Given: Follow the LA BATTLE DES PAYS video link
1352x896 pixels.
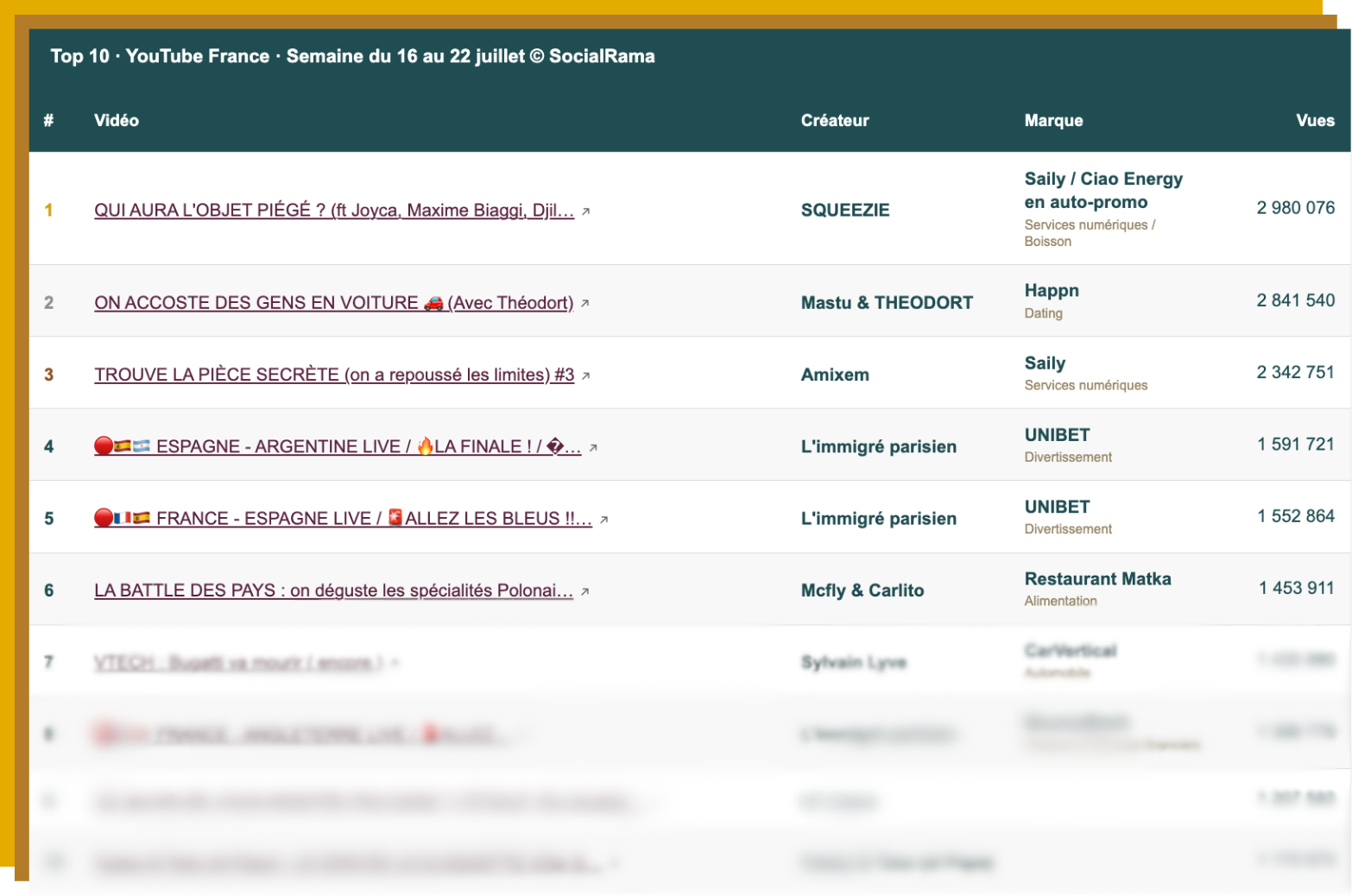Looking at the screenshot, I should point(334,590).
